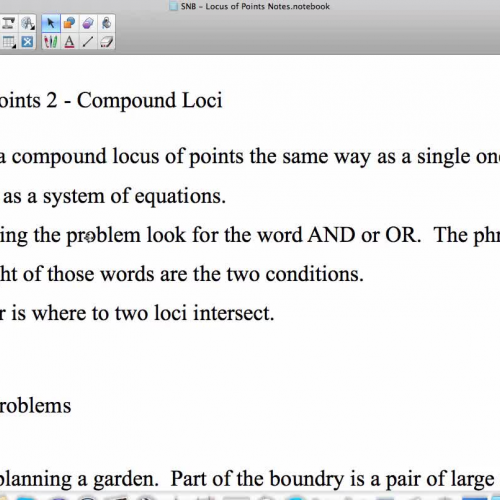500x500 pixels.
Task: Select the arrow Select tool
Action: (51, 23)
